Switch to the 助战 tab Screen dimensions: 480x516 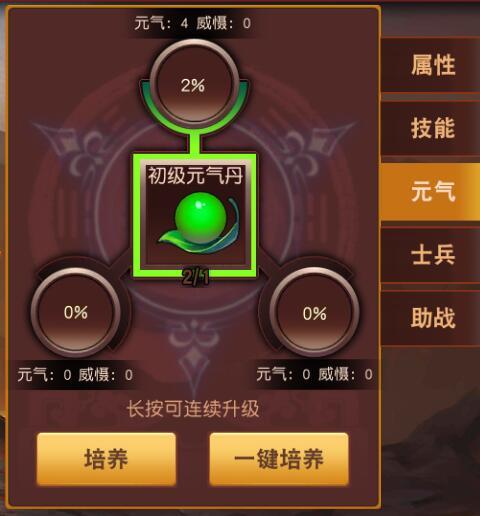[x=431, y=318]
